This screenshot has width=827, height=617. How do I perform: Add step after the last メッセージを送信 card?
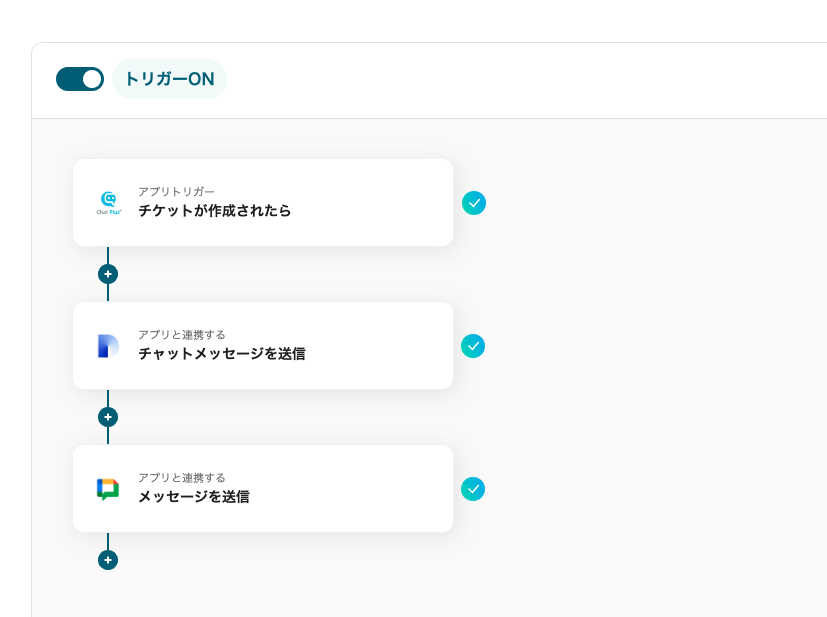pyautogui.click(x=108, y=560)
